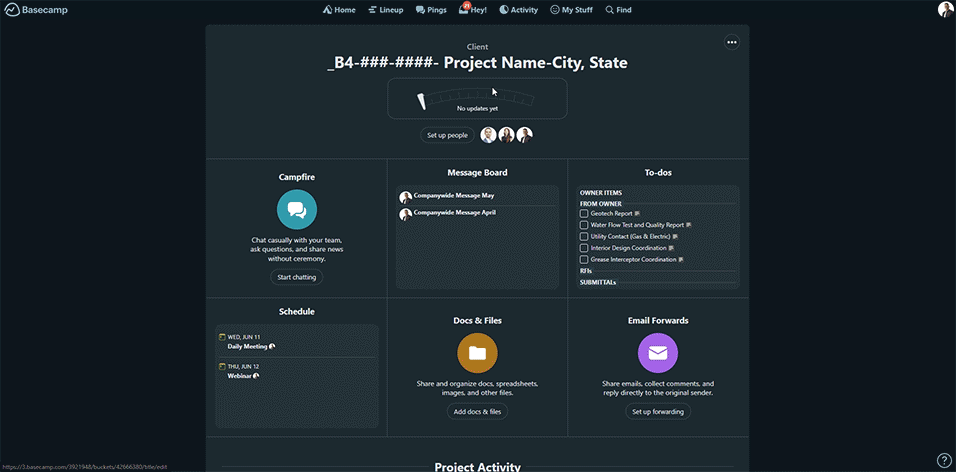
Task: Open the Activity menu item
Action: tap(518, 10)
